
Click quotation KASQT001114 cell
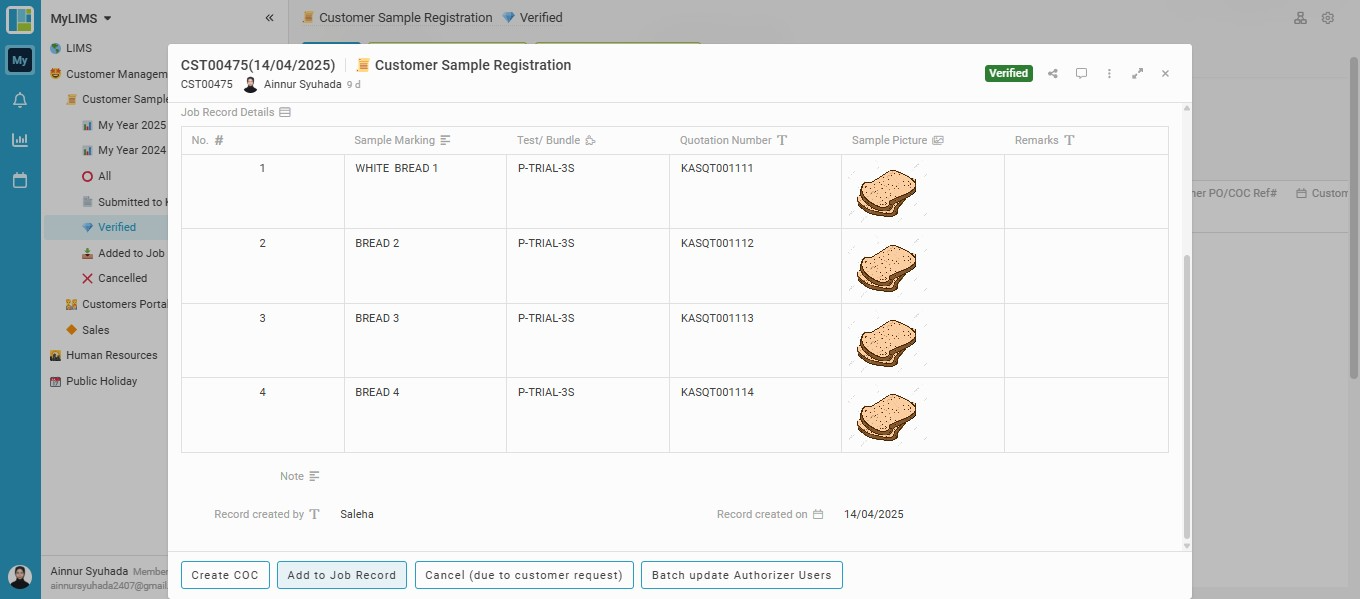click(755, 415)
